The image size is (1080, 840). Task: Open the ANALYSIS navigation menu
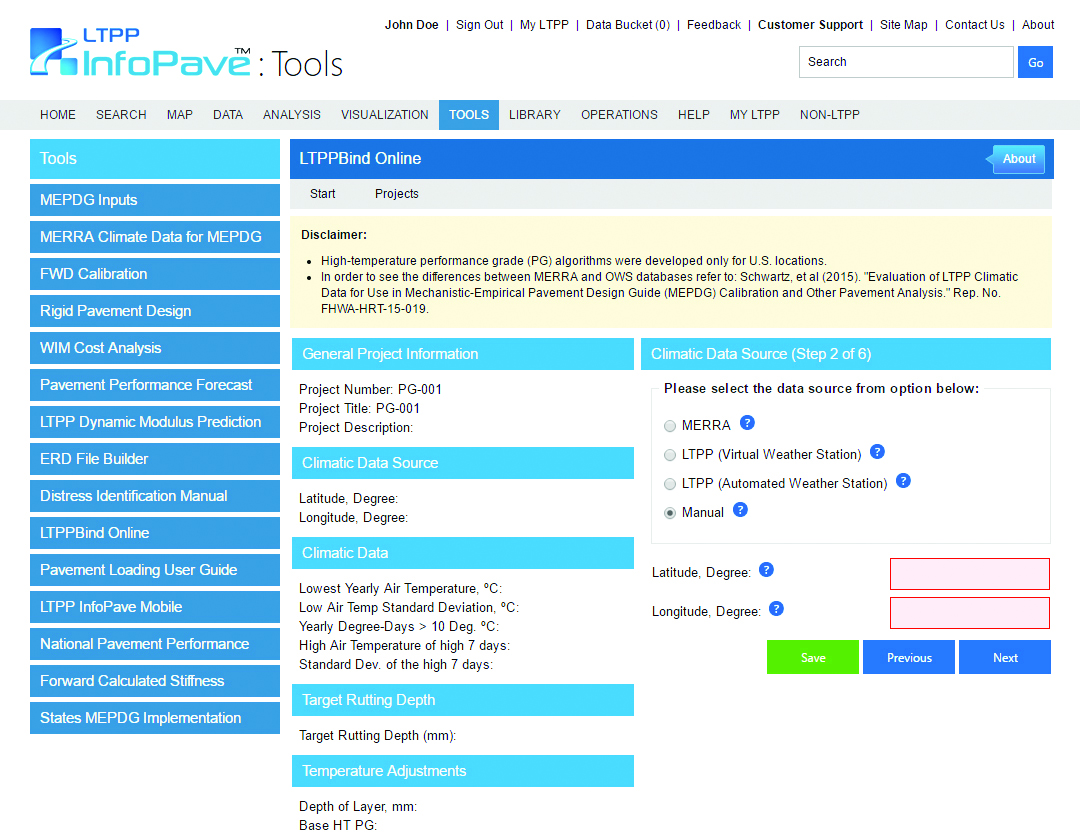click(x=292, y=115)
